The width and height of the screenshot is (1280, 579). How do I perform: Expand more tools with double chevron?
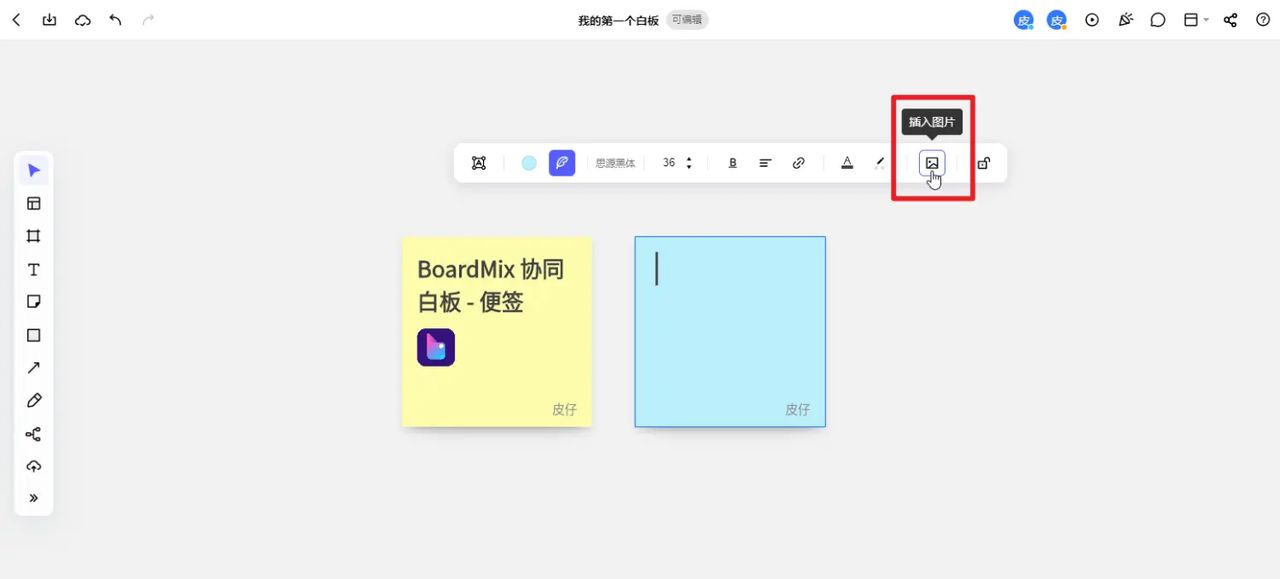click(x=34, y=498)
